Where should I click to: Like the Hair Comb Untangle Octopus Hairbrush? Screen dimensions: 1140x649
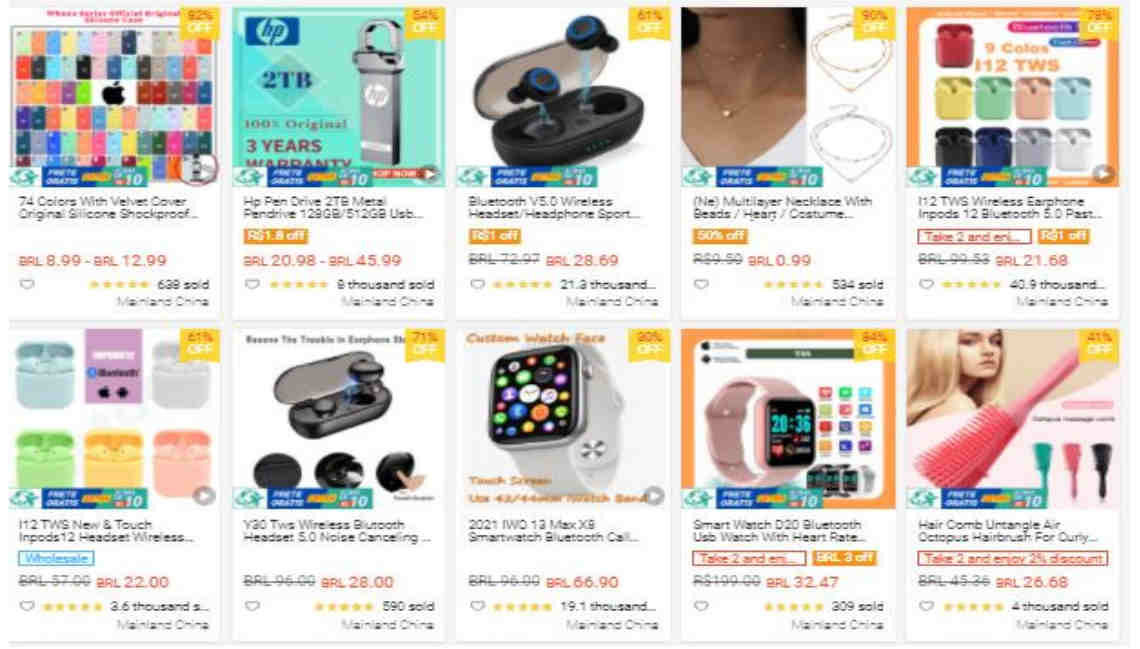[x=926, y=606]
